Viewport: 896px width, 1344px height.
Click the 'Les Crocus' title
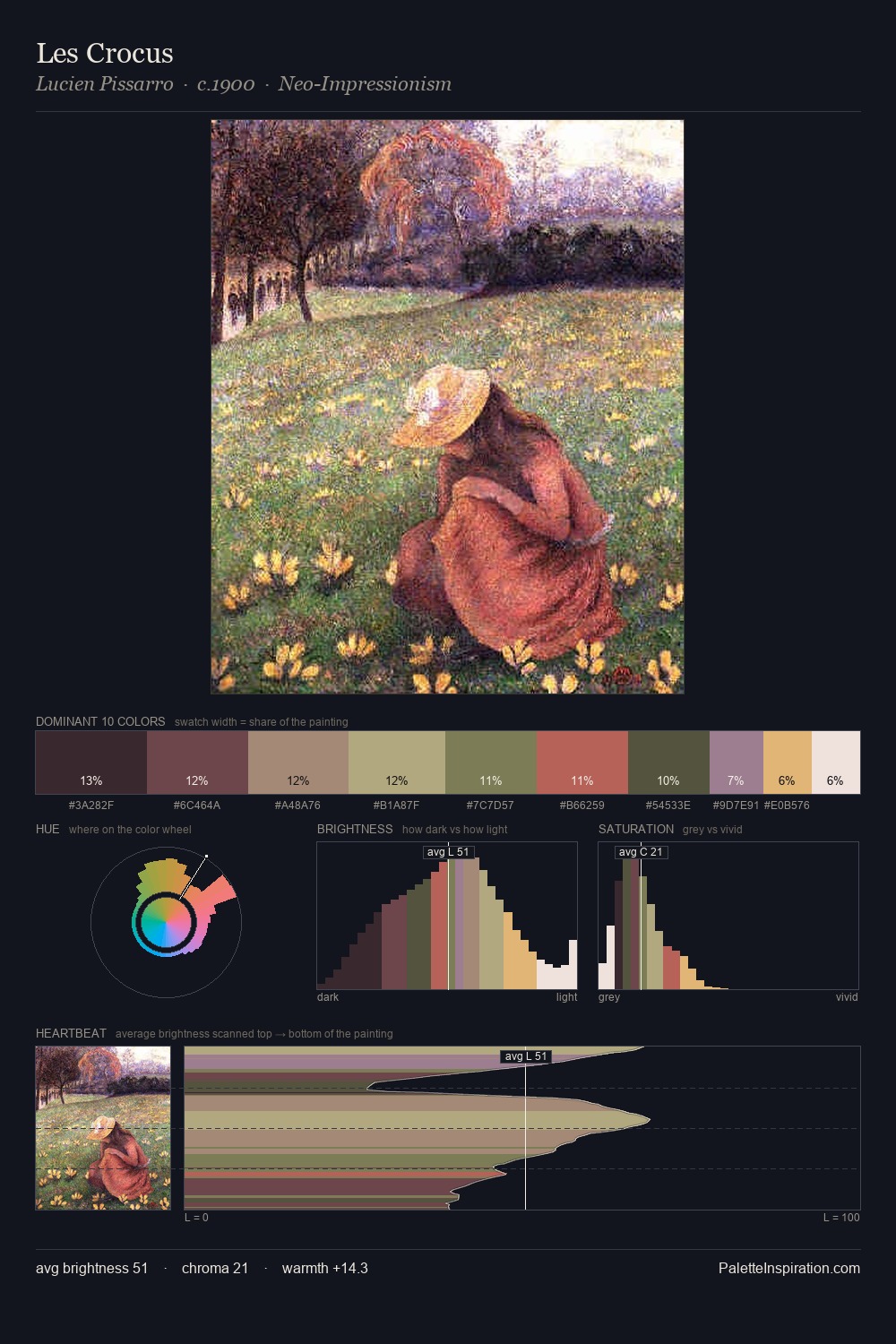[x=105, y=53]
